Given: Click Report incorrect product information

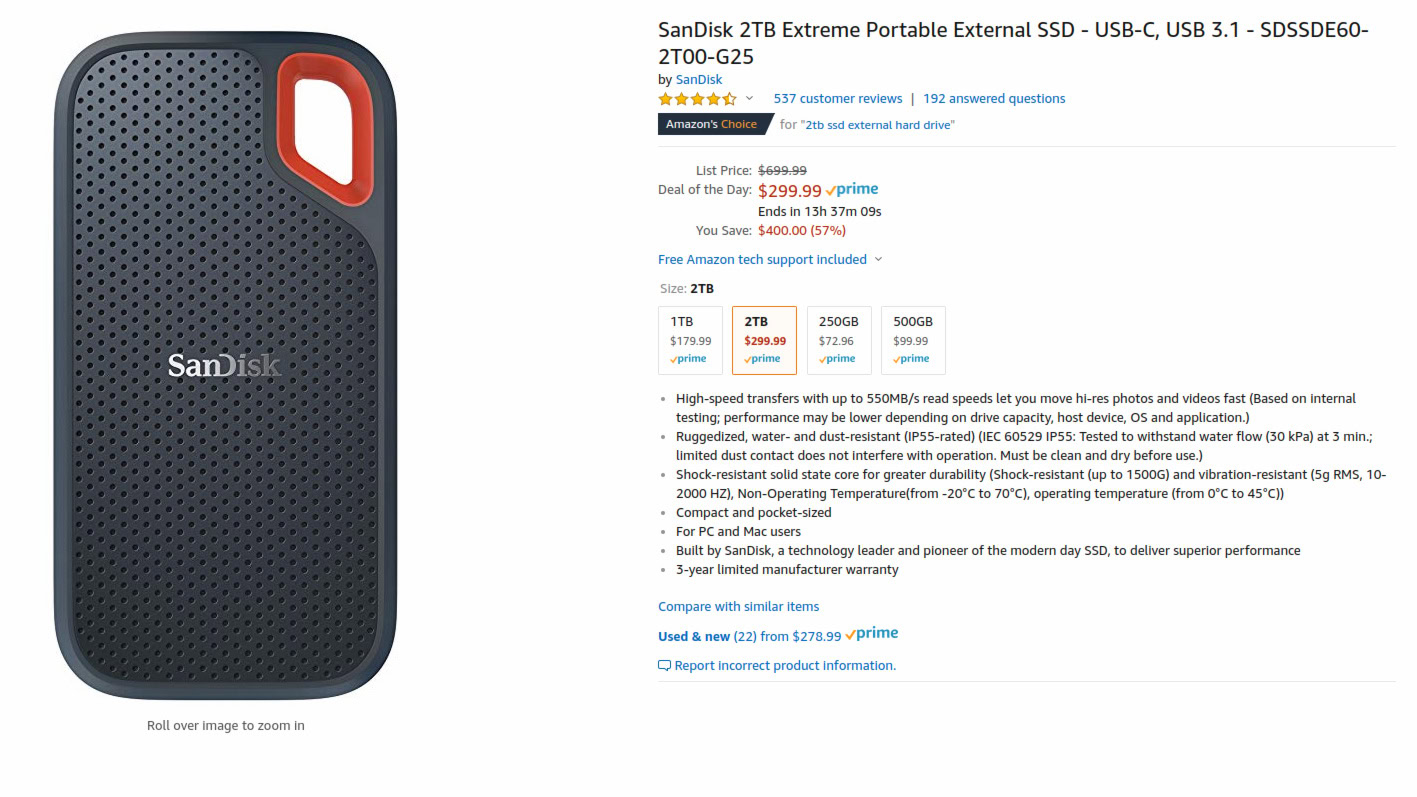Looking at the screenshot, I should pos(785,666).
